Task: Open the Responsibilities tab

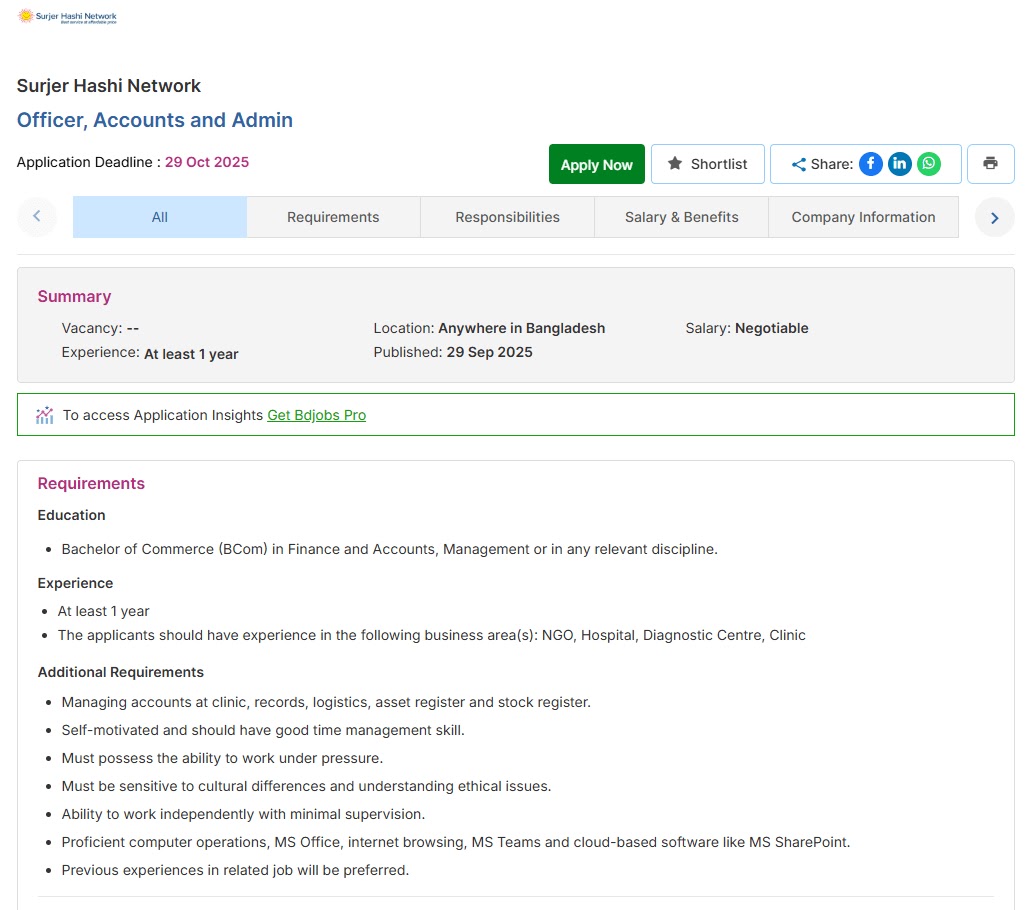Action: 507,217
